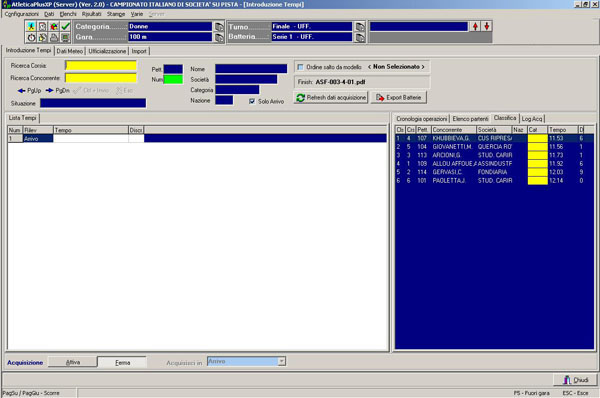Viewport: 600px width, 398px height.
Task: Open the Gara selector icon next to 100 m
Action: 219,37
